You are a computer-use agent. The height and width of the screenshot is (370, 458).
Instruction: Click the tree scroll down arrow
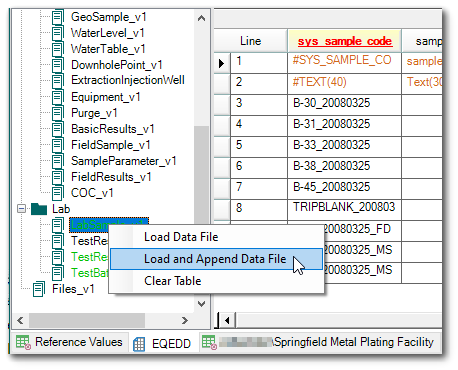pos(201,304)
